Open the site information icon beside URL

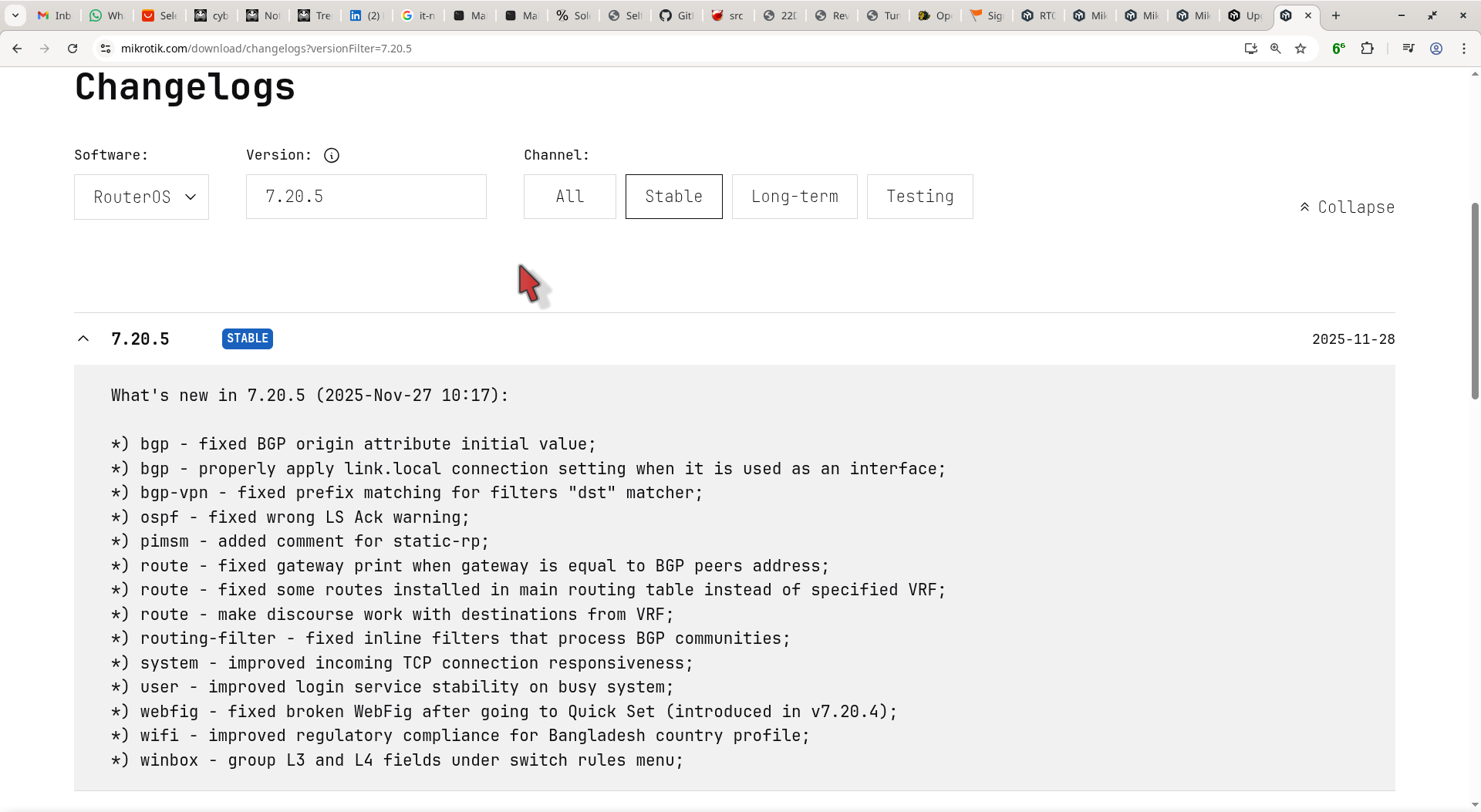(x=106, y=49)
